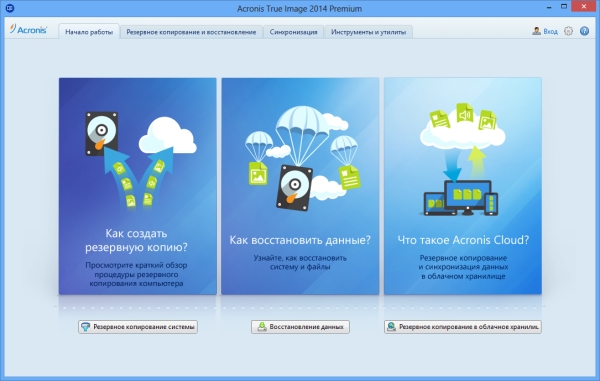
Task: Open the Резервное копирование и восстановление tab
Action: coord(191,32)
